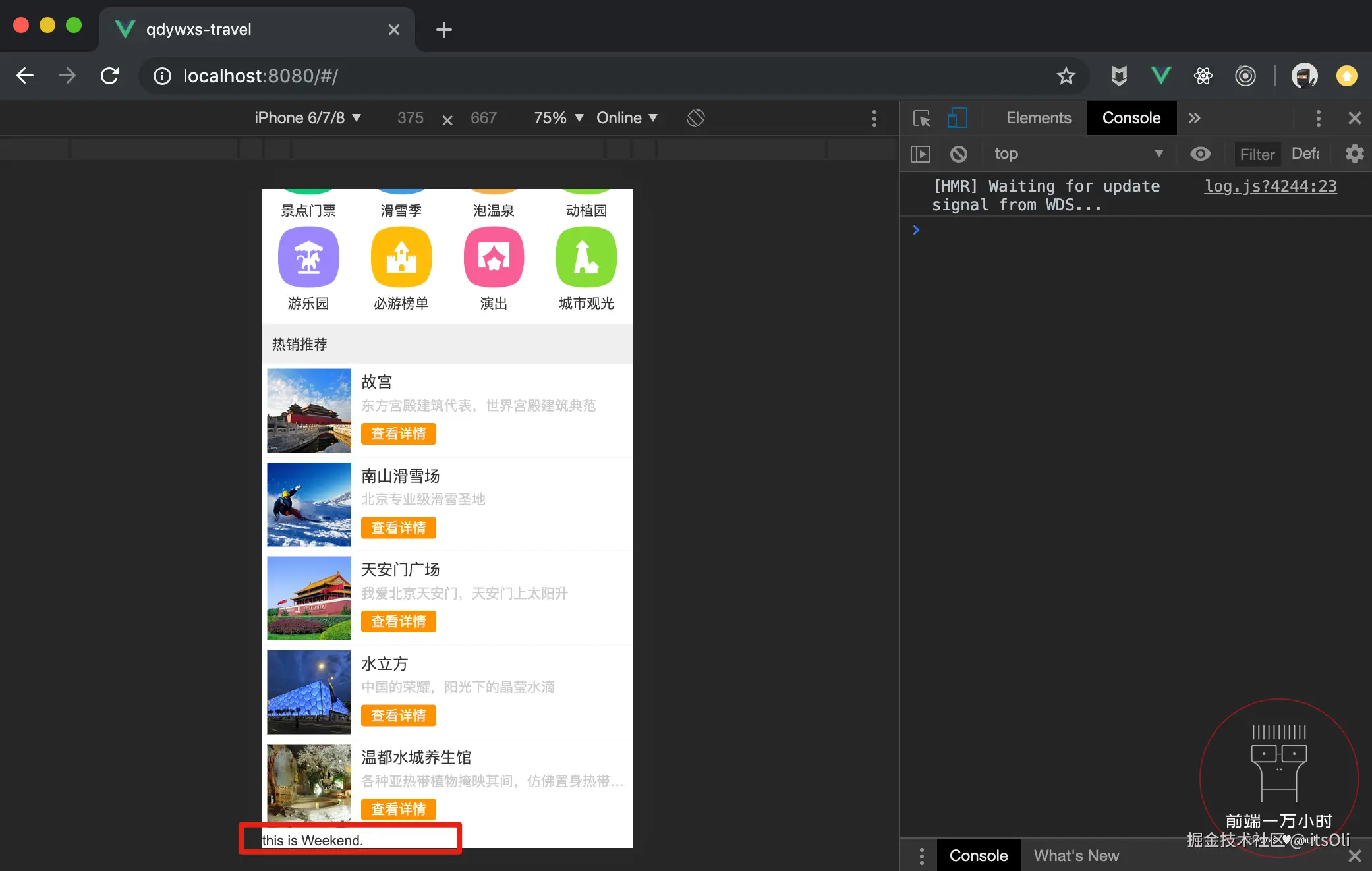1372x871 pixels.
Task: Switch to the Elements tab
Action: tap(1038, 118)
